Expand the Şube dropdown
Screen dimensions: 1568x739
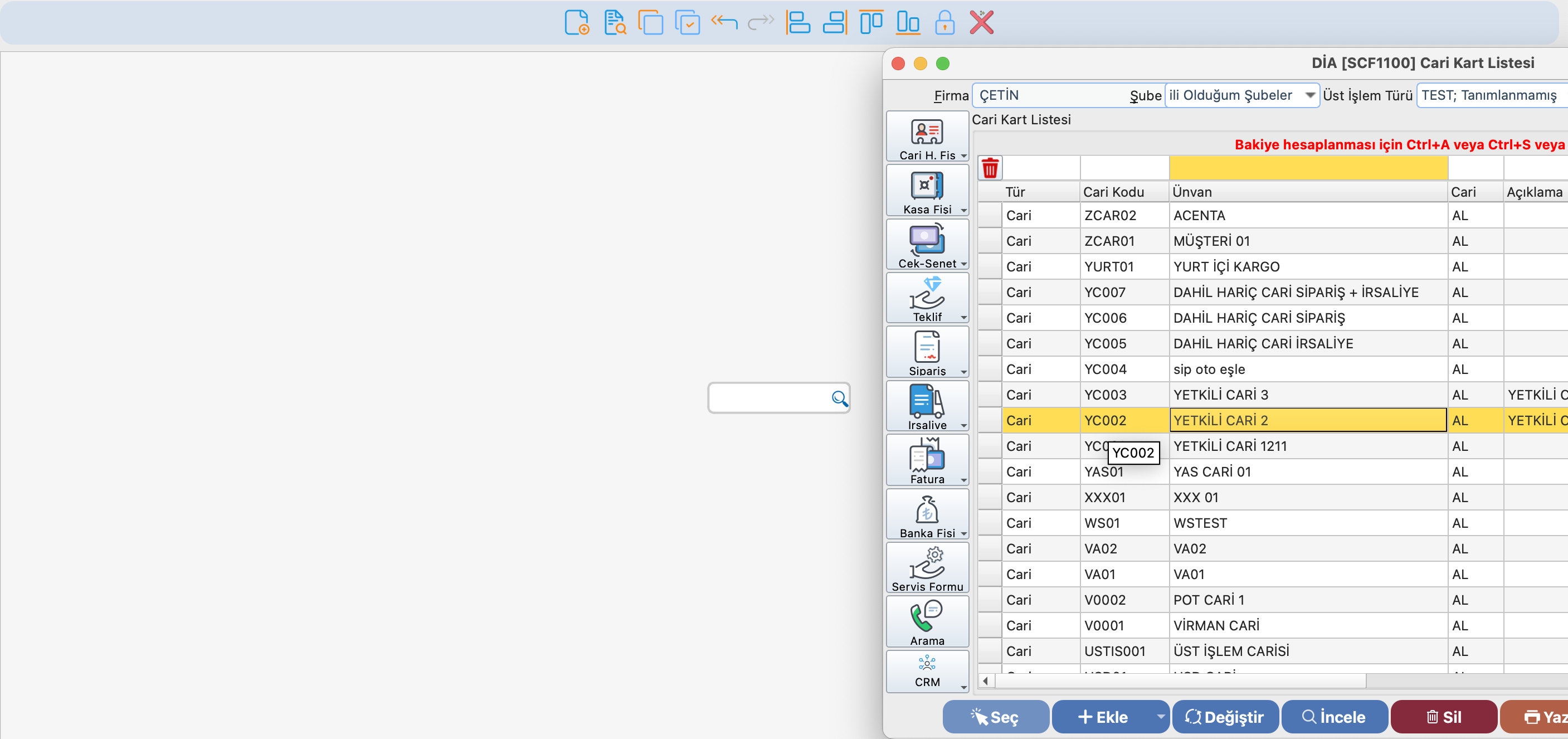click(1309, 95)
